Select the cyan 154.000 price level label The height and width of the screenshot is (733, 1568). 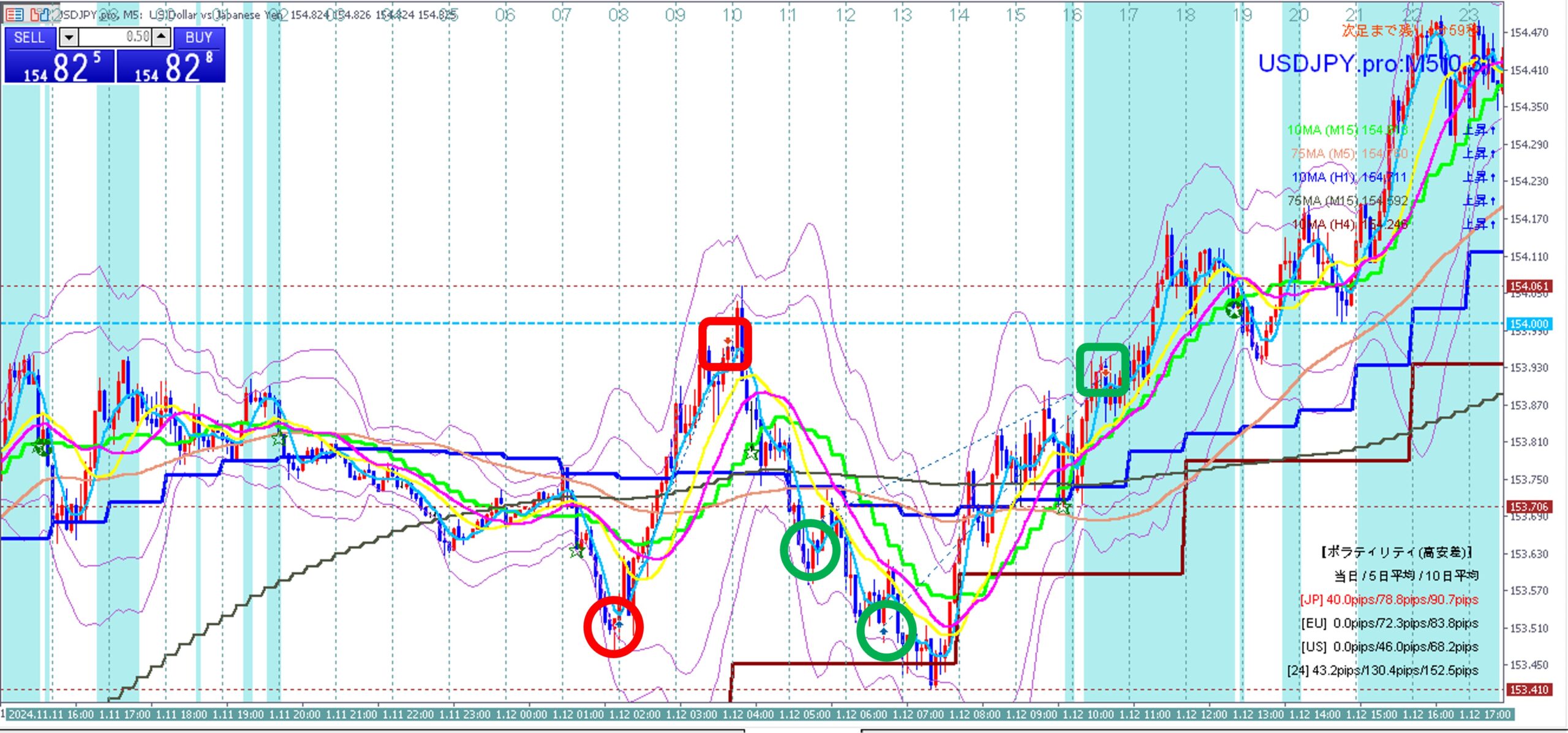pos(1528,324)
